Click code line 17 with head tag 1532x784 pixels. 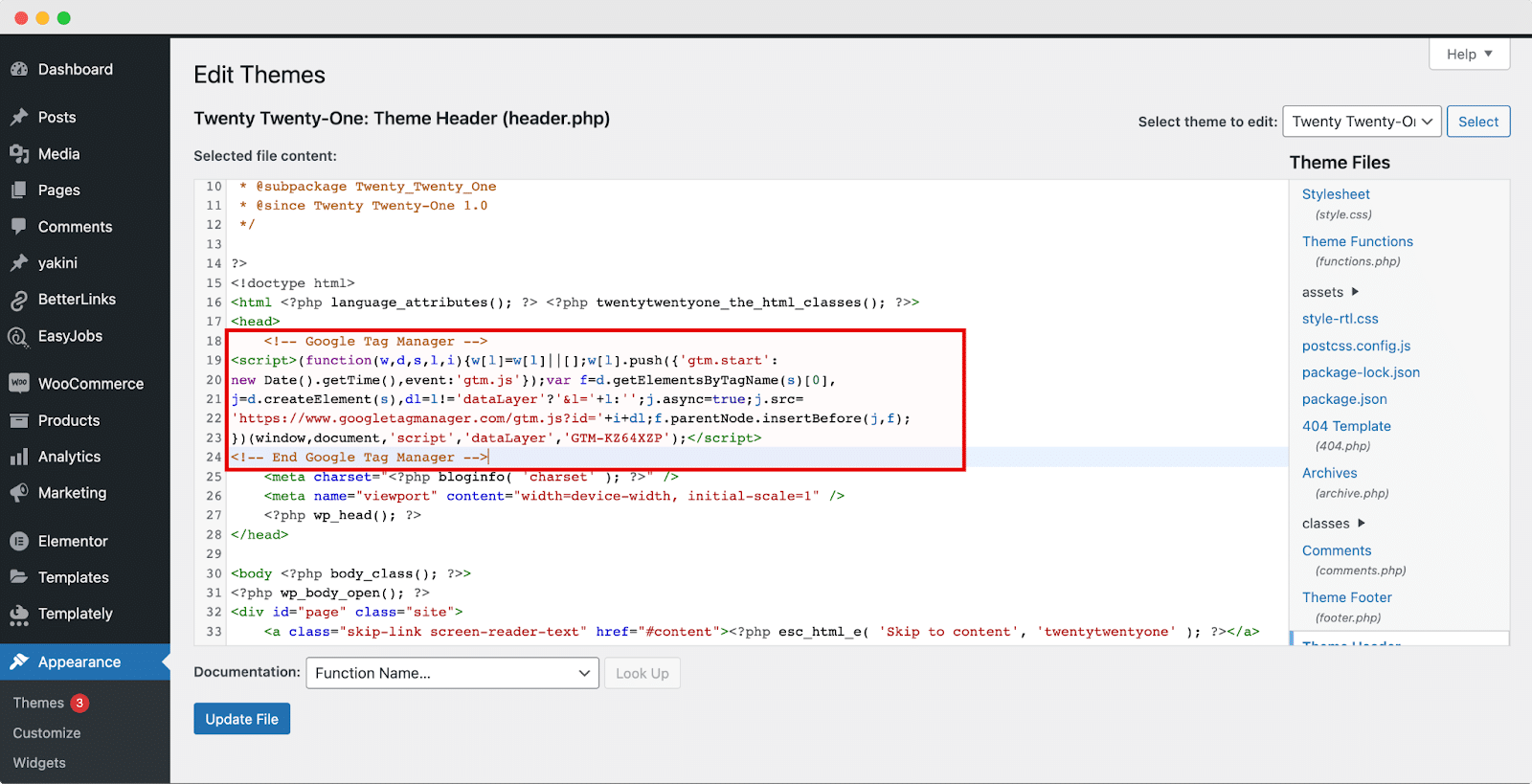point(256,322)
